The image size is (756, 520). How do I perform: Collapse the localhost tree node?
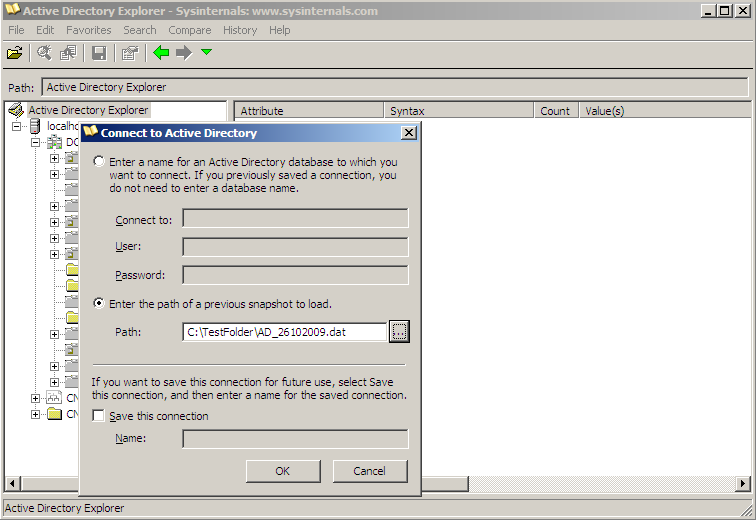[x=16, y=126]
